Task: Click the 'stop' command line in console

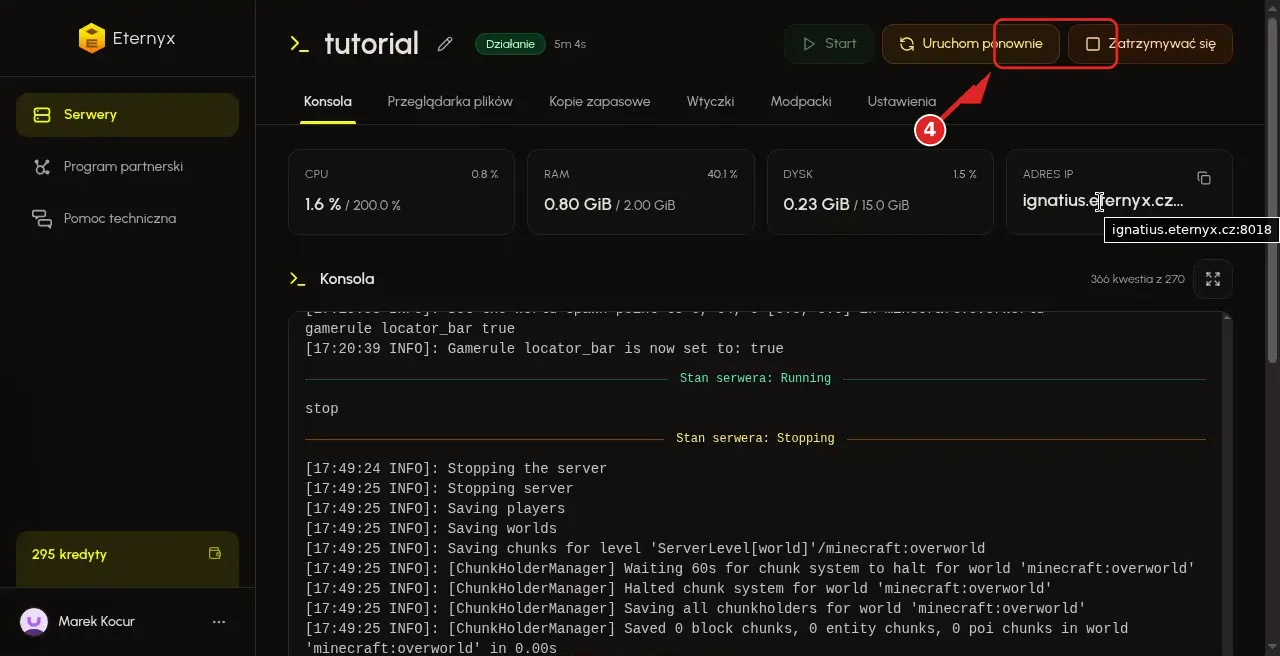Action: [322, 409]
